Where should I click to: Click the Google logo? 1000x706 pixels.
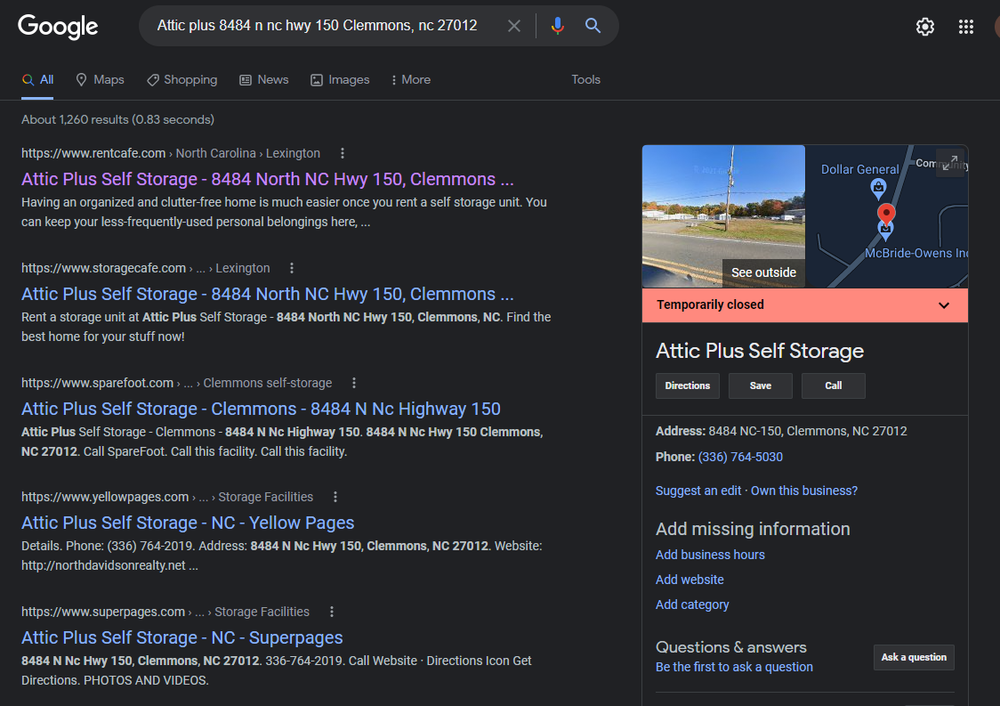[x=58, y=27]
